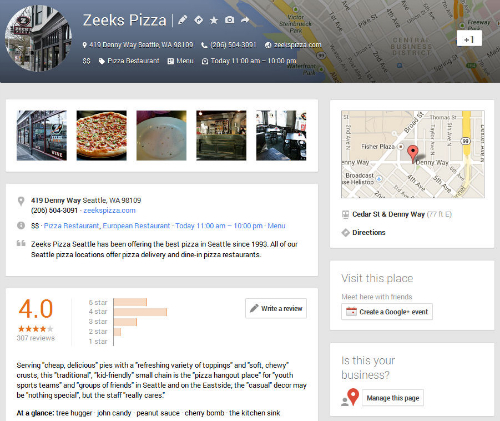This screenshot has width=500, height=421.
Task: Click the $$ price level in the header
Action: [x=86, y=61]
